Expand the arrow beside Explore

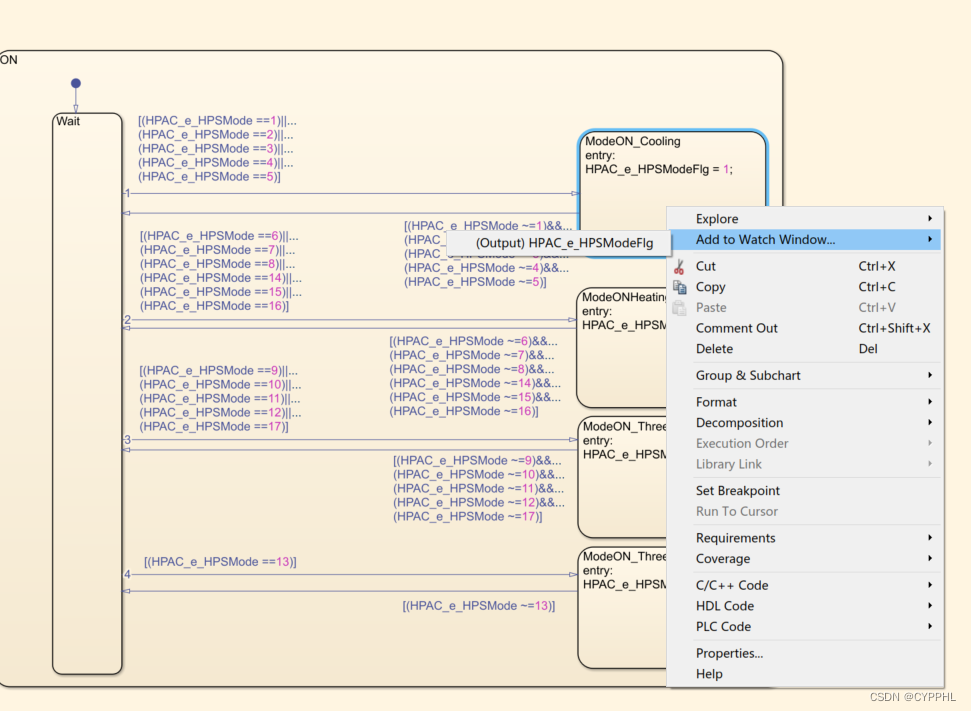coord(930,219)
